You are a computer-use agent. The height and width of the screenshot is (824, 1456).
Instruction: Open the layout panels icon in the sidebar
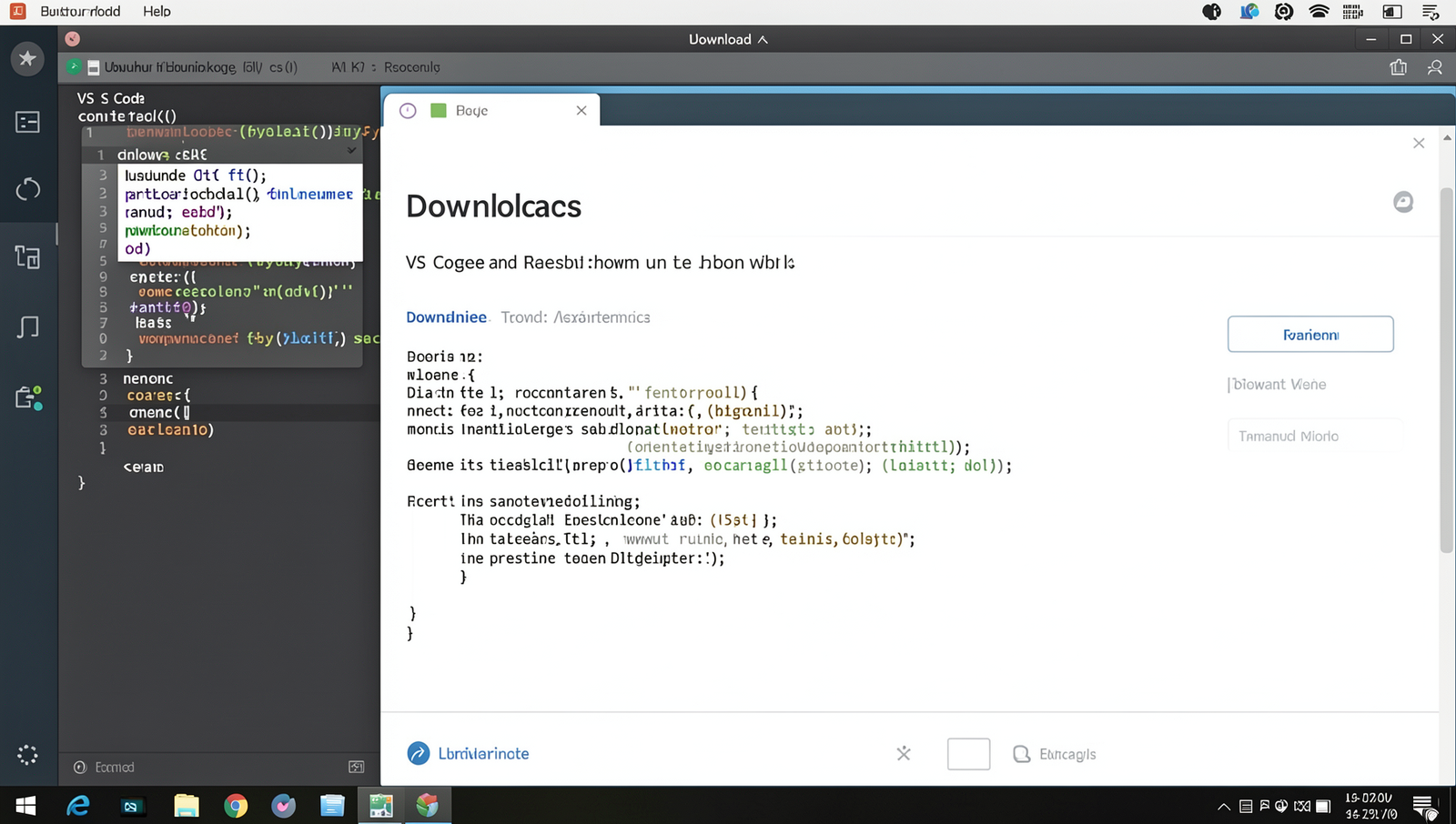(x=27, y=257)
